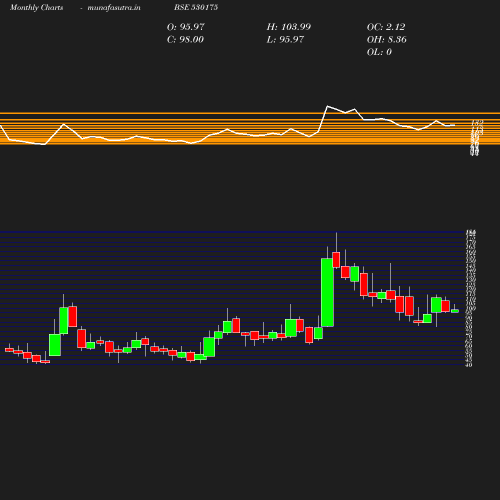Click the tallest green candlestick
The height and width of the screenshot is (500, 500).
tap(327, 292)
